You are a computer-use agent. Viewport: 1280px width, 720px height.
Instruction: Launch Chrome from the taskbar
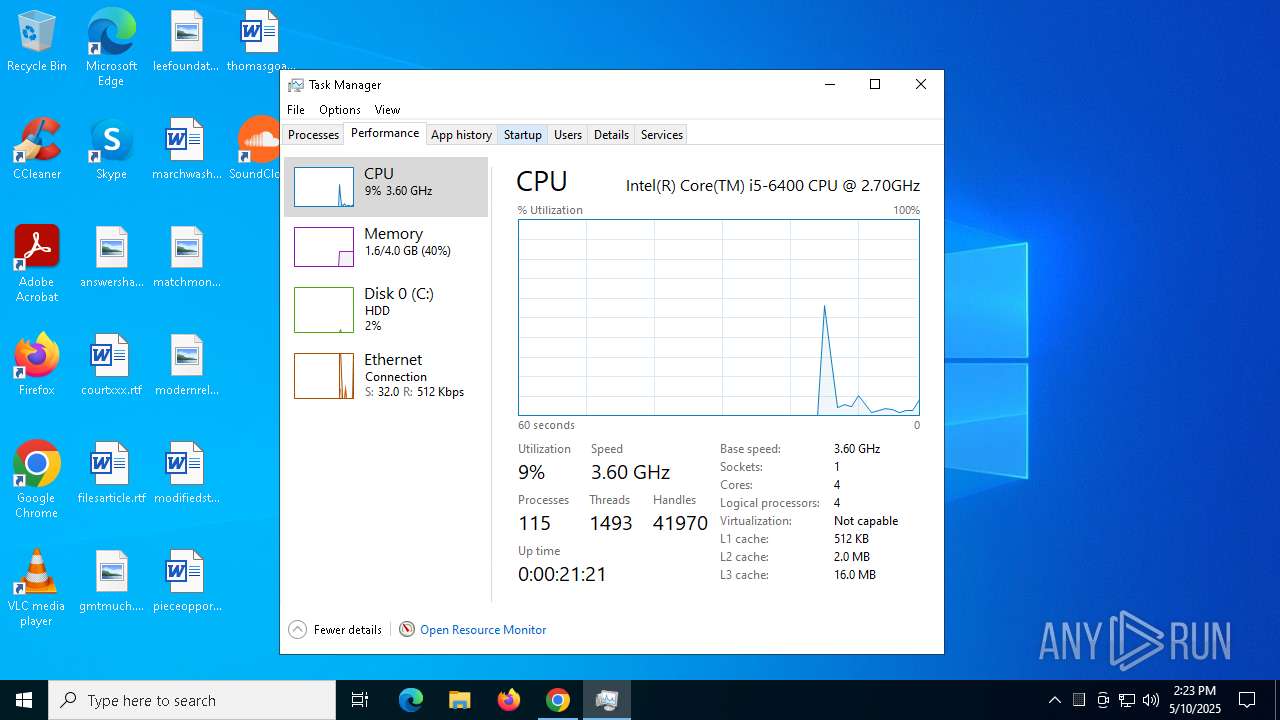[x=558, y=700]
